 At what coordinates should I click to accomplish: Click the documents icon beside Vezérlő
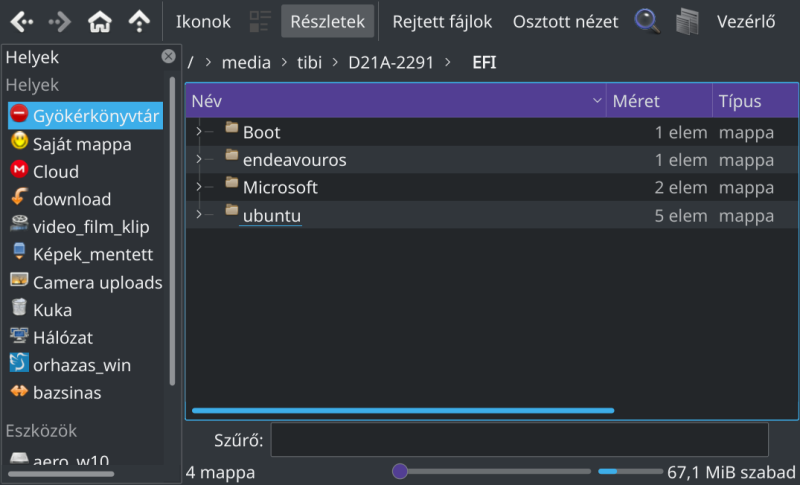(x=687, y=21)
